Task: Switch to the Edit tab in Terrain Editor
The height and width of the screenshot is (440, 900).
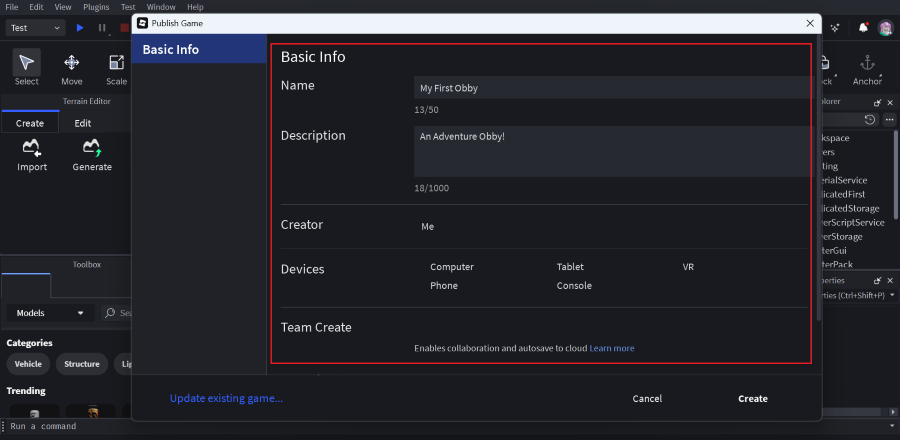Action: click(83, 123)
